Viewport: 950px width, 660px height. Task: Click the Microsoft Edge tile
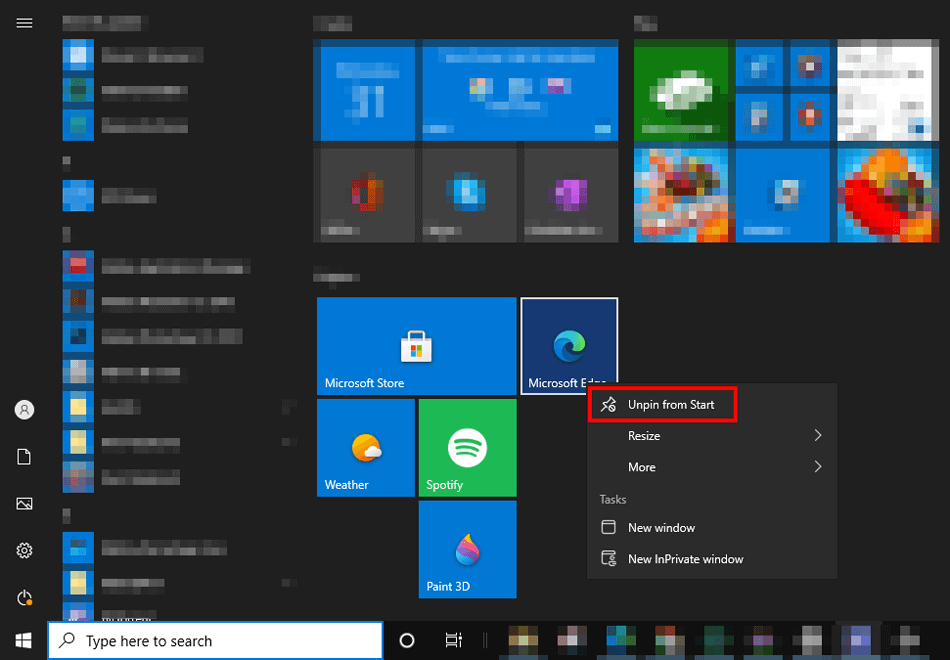click(568, 343)
